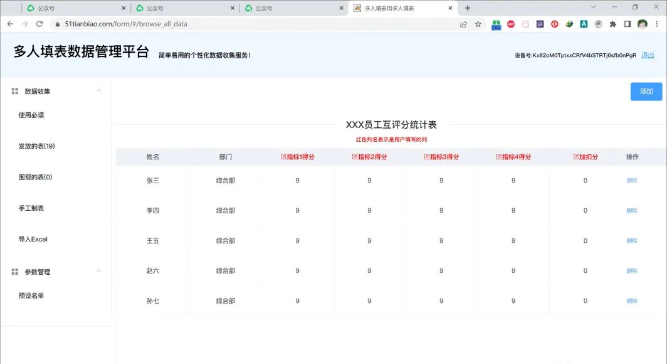Click 指标1得分 value 9 for 李四

[297, 210]
